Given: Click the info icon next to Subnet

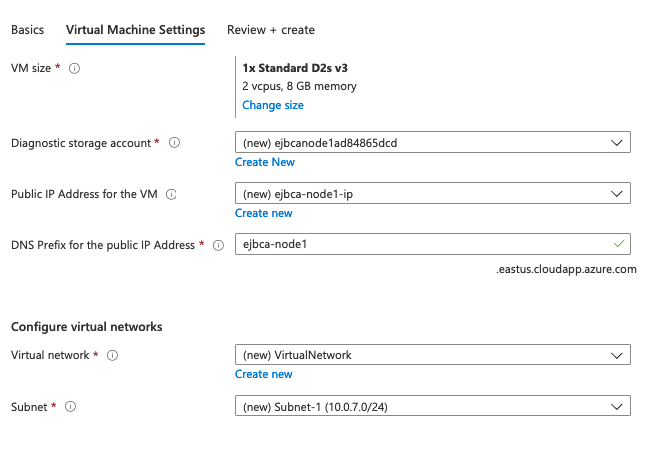Looking at the screenshot, I should point(70,406).
